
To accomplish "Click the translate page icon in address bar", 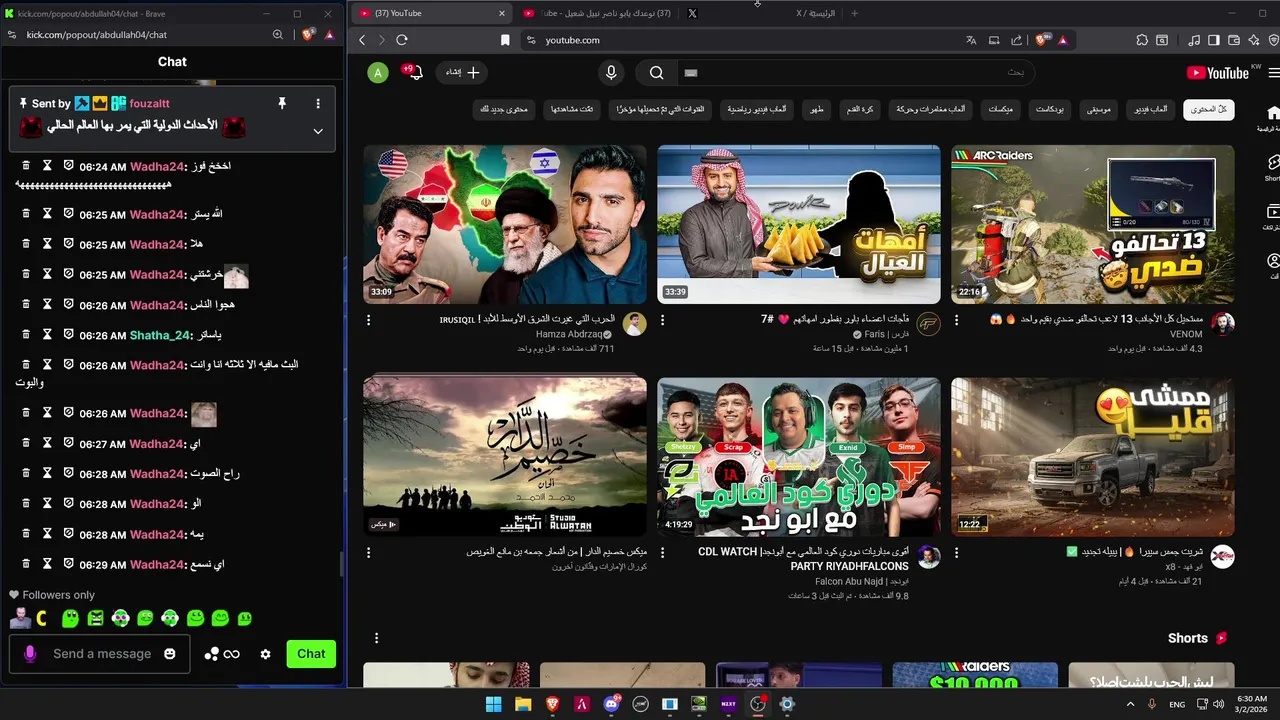I will (970, 40).
